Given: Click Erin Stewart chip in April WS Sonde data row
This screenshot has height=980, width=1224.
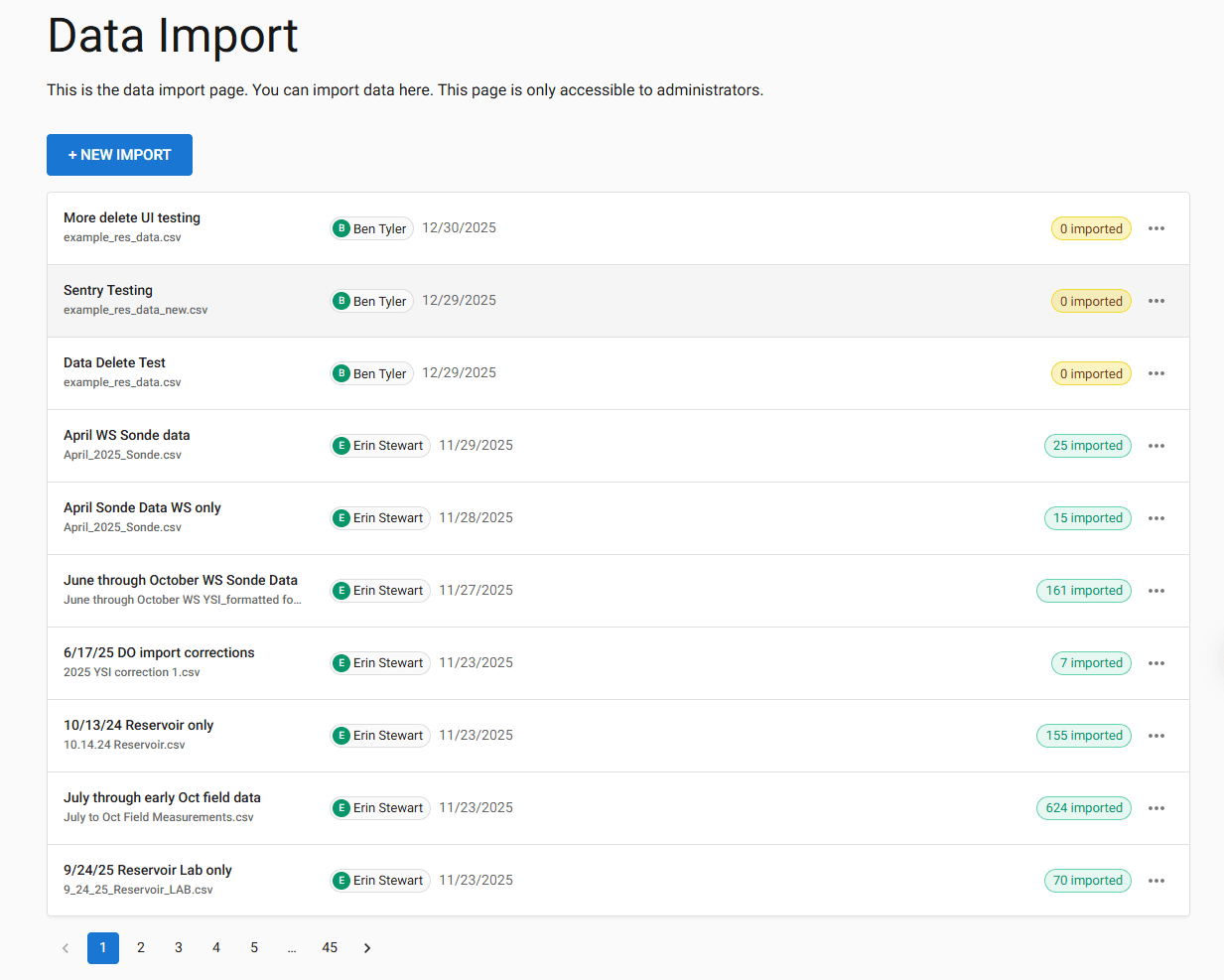Looking at the screenshot, I should (x=380, y=446).
